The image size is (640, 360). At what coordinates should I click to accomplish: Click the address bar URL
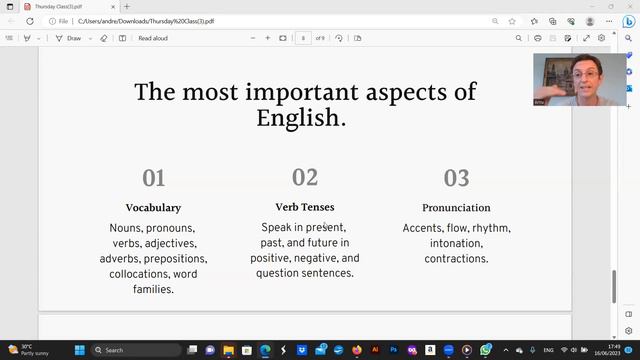[146, 21]
